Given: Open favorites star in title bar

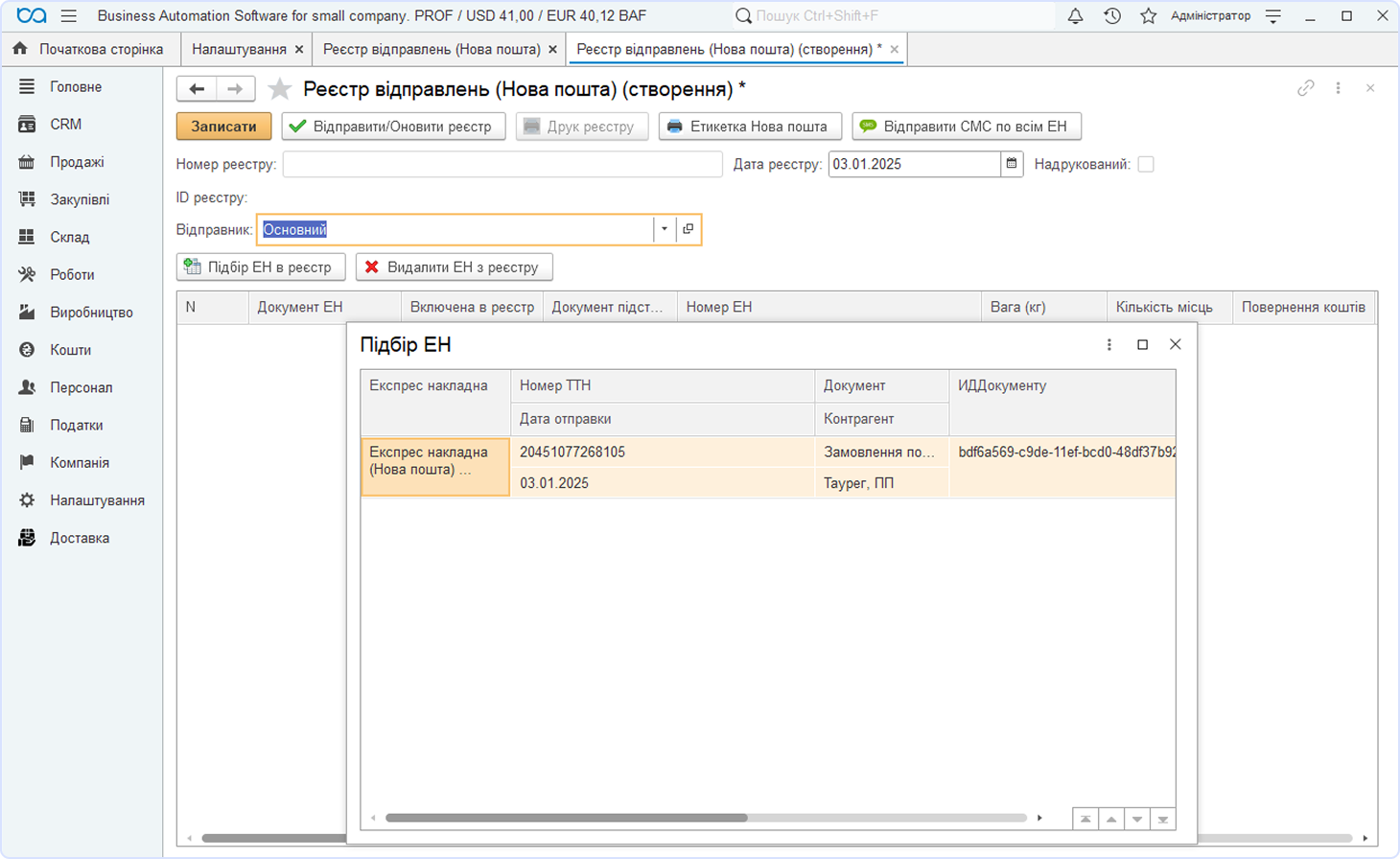Looking at the screenshot, I should pos(1149,16).
